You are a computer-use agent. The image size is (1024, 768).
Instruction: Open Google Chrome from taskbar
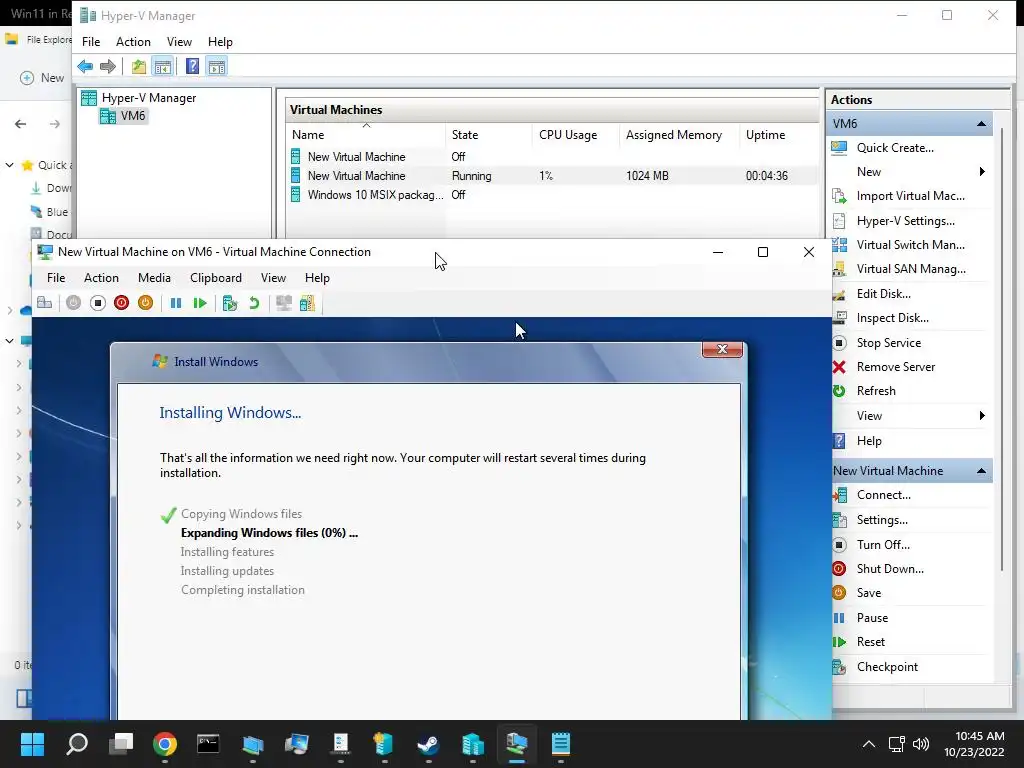pyautogui.click(x=165, y=744)
